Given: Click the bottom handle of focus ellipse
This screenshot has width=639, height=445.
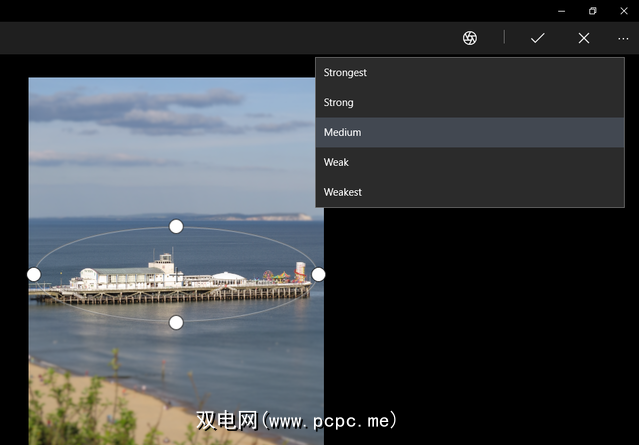Looking at the screenshot, I should click(x=176, y=323).
